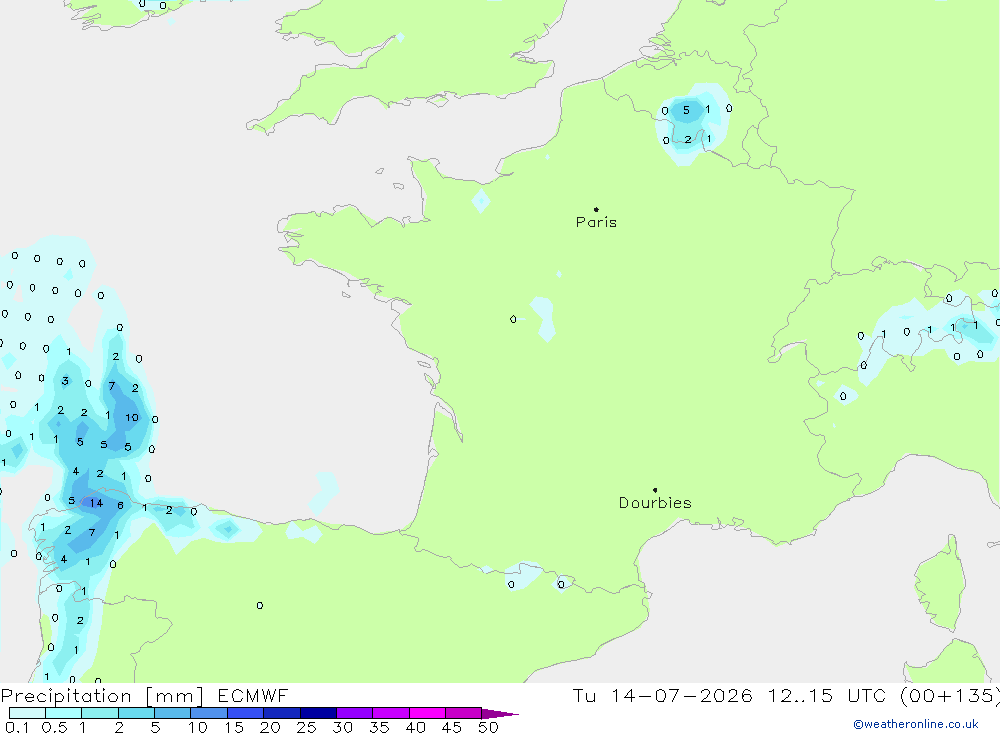Click the 5 mm value over Belgium

click(x=686, y=110)
